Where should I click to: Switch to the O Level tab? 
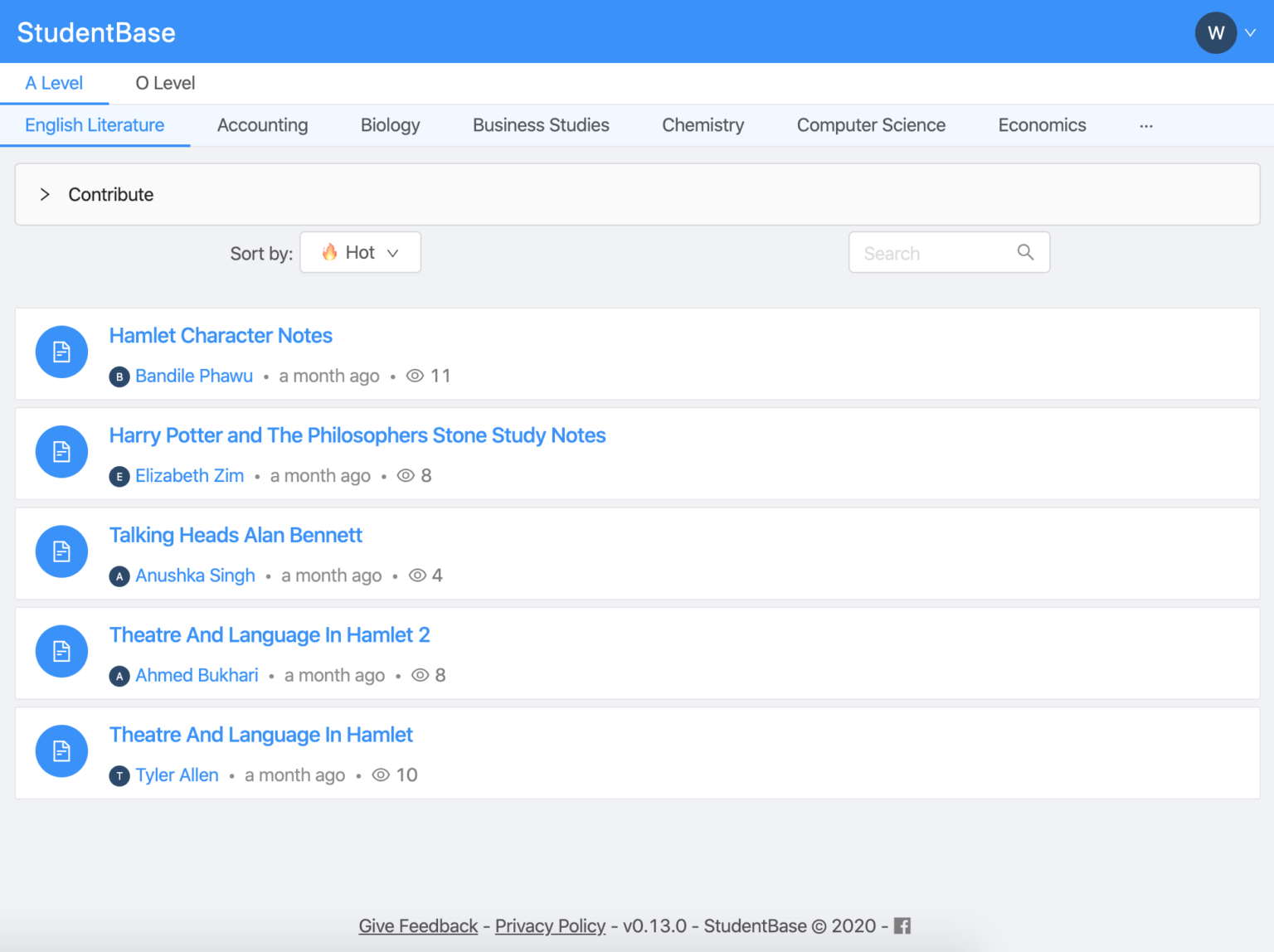[x=165, y=84]
